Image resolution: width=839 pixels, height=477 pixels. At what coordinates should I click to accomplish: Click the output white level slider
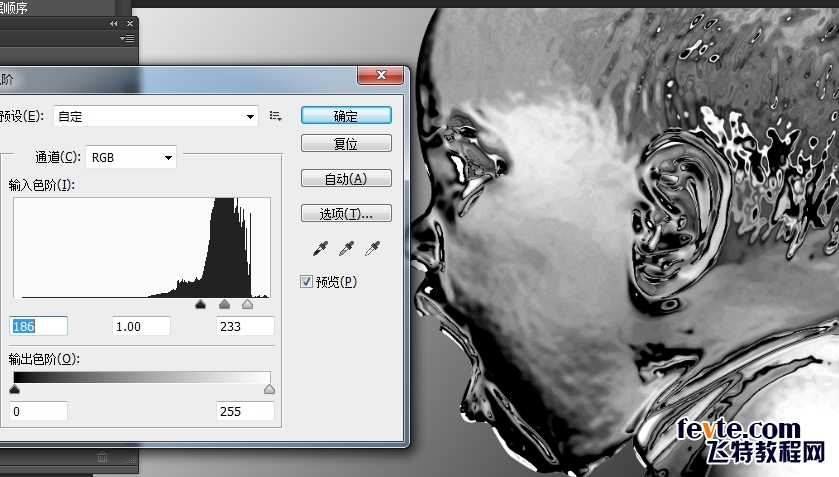pyautogui.click(x=270, y=389)
